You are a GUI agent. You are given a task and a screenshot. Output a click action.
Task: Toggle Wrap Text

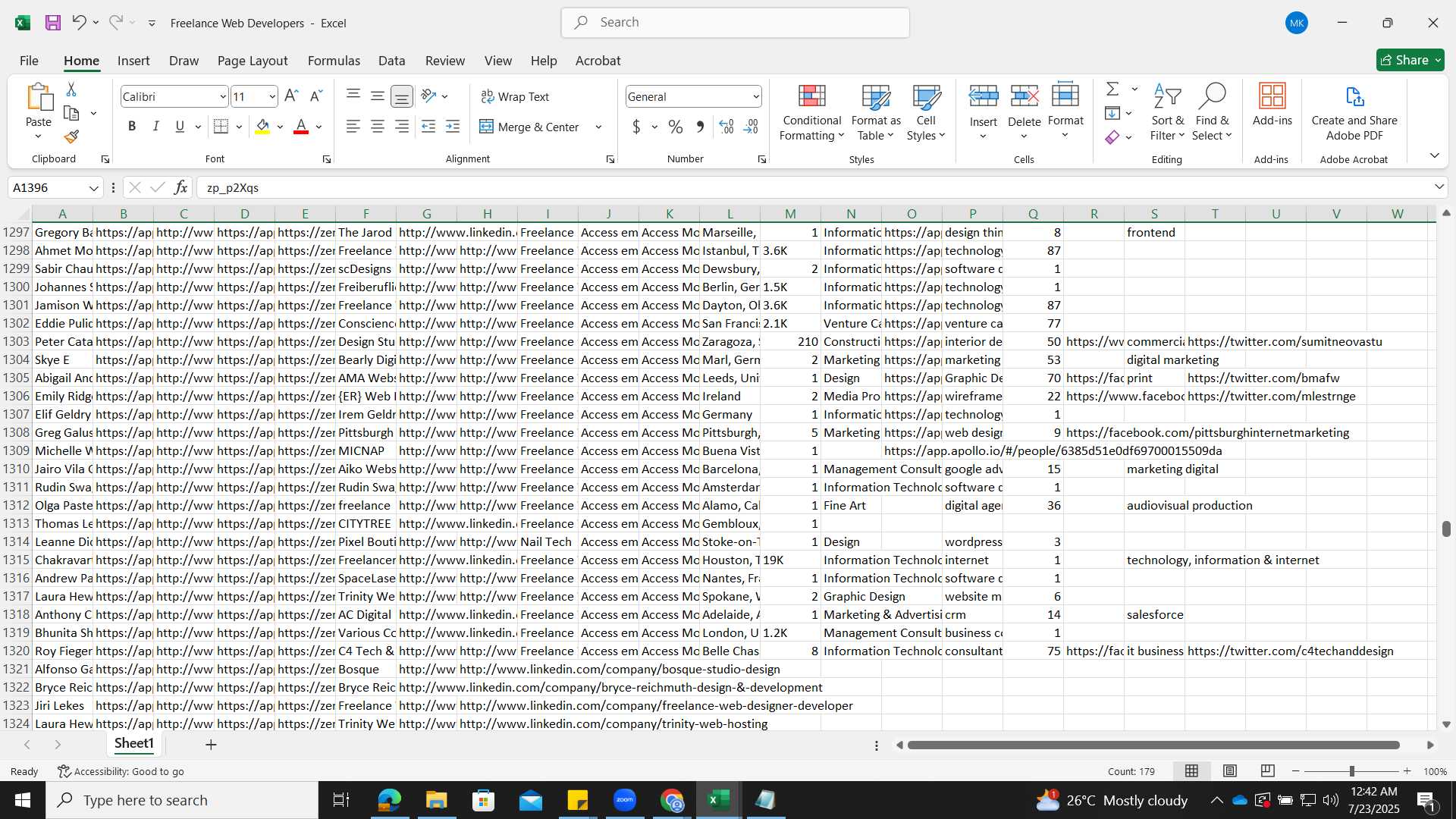515,96
